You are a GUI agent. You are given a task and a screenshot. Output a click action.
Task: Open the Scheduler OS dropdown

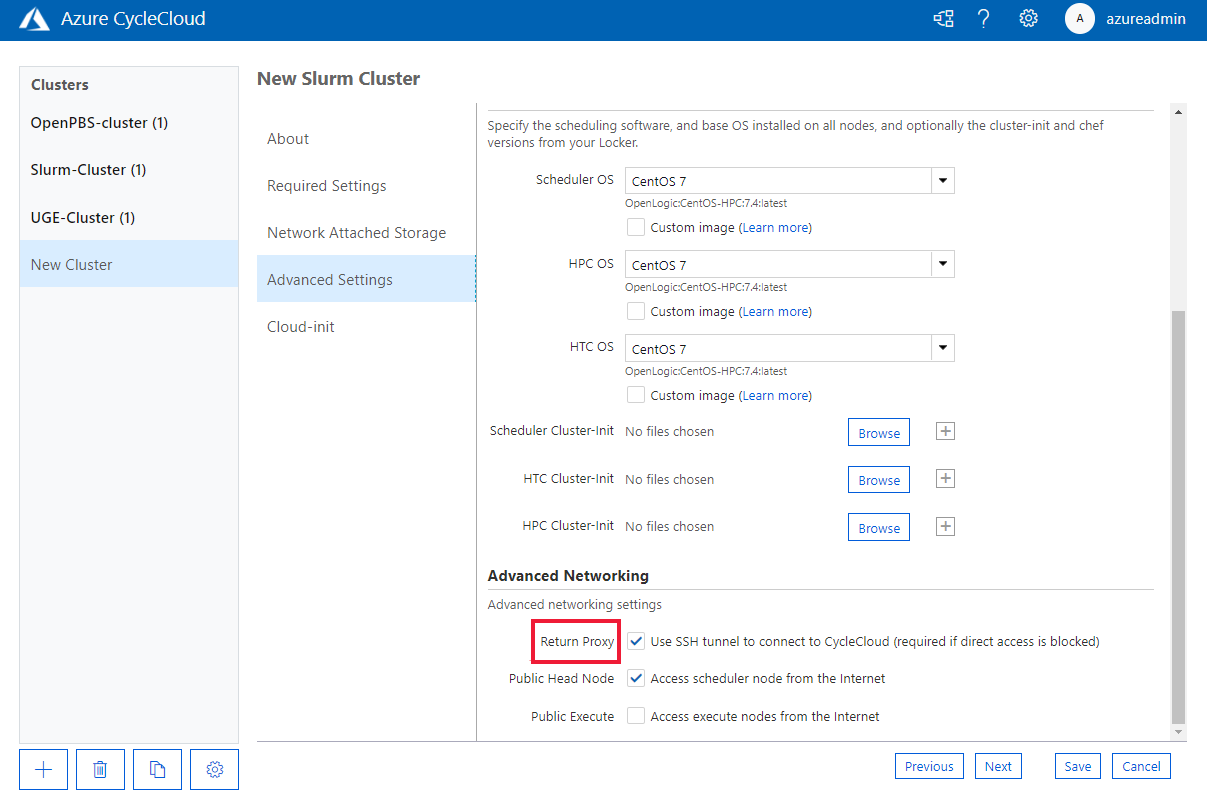coord(941,180)
